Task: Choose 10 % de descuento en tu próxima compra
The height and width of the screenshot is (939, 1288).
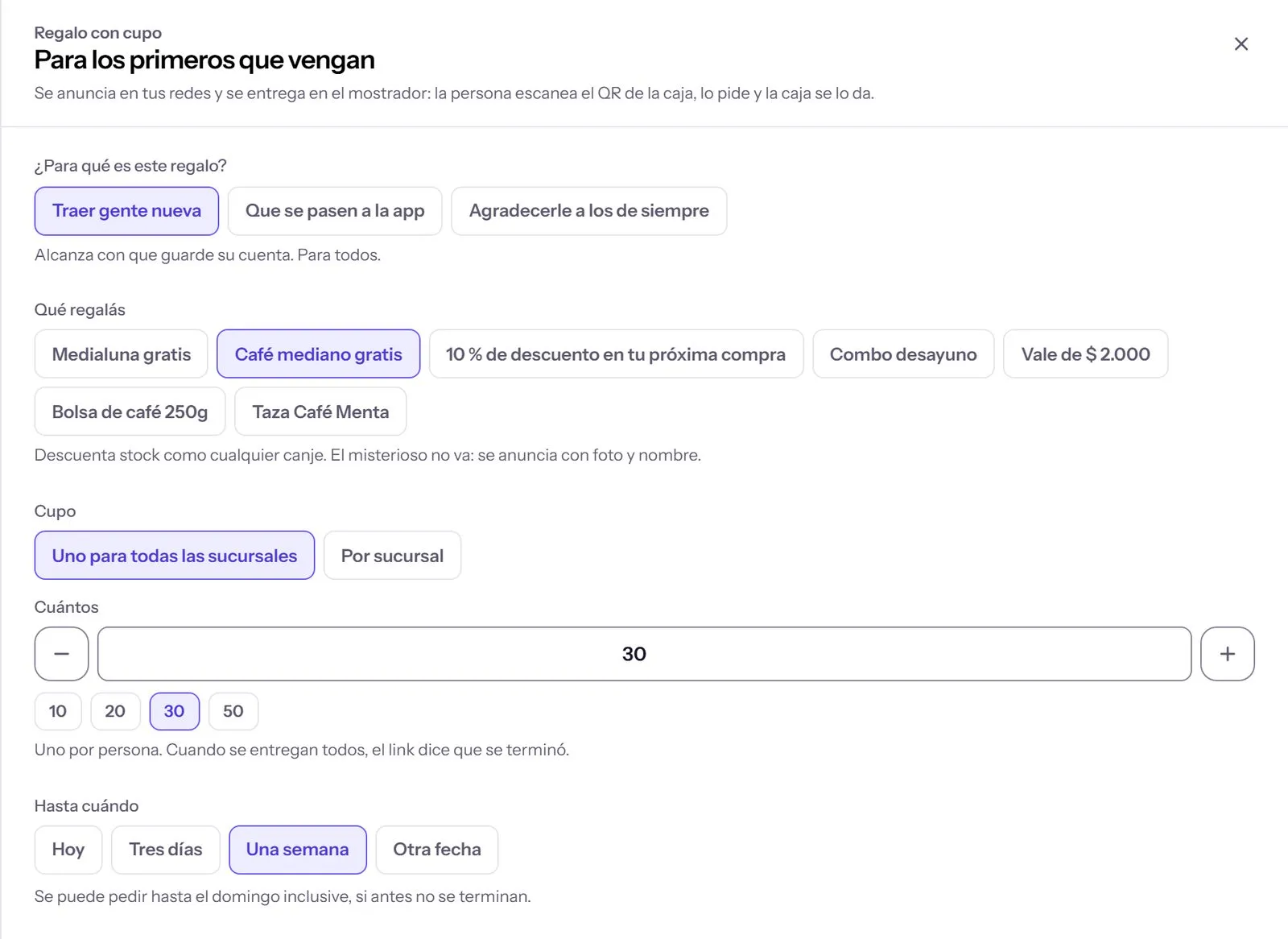Action: (x=616, y=354)
